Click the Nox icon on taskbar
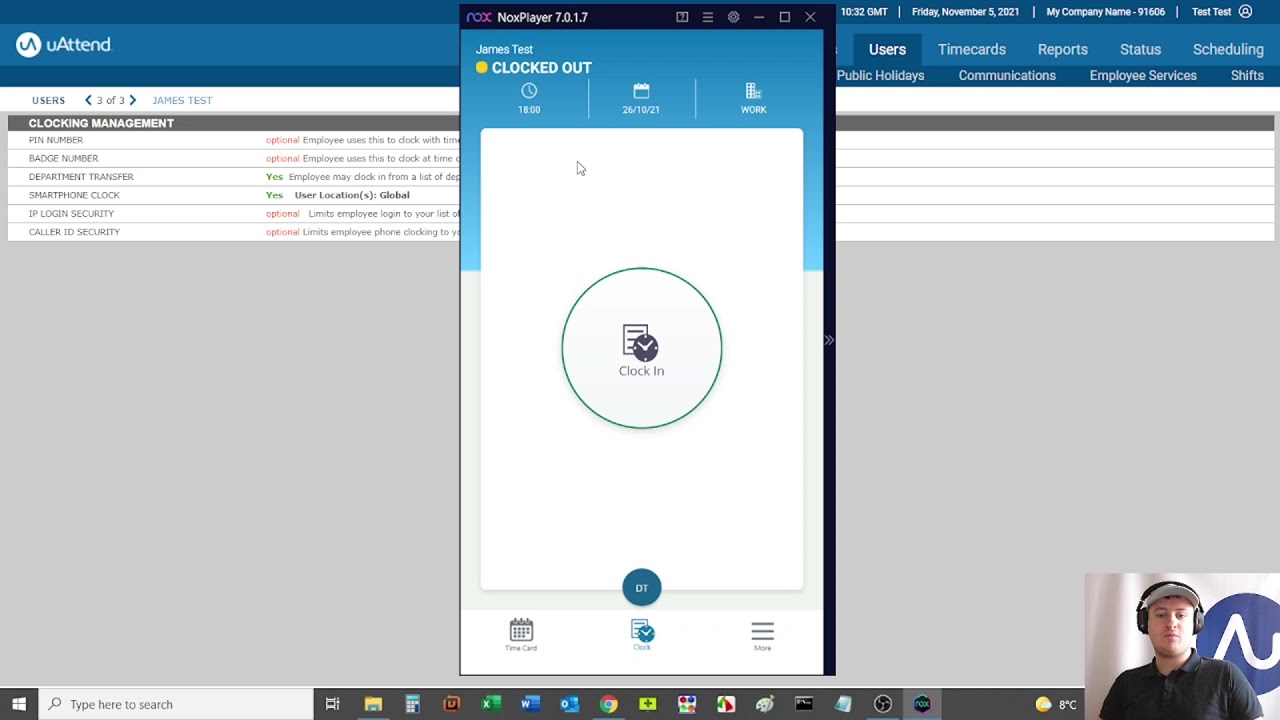The image size is (1280, 720). [x=922, y=704]
